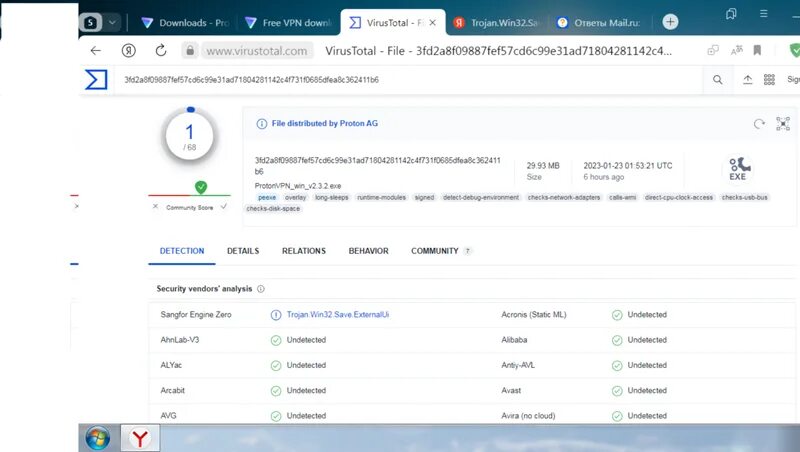Screen dimensions: 800x452
Task: Click the long-sleeps tag
Action: tap(332, 197)
